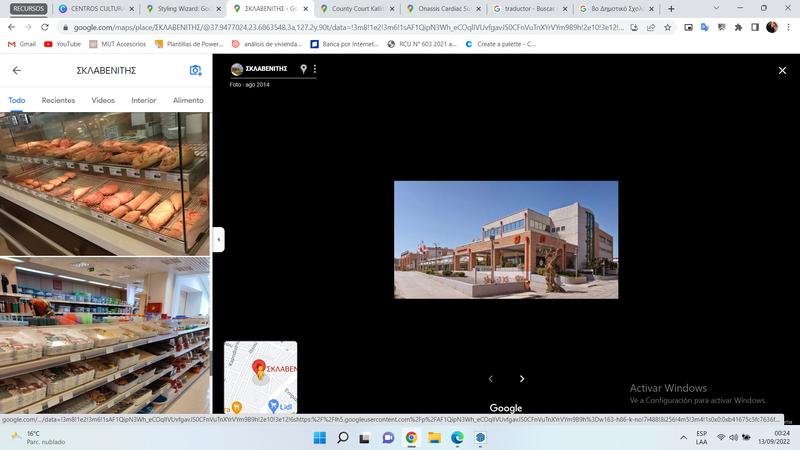Image resolution: width=800 pixels, height=450 pixels.
Task: Show previous photo arrow
Action: coord(491,379)
